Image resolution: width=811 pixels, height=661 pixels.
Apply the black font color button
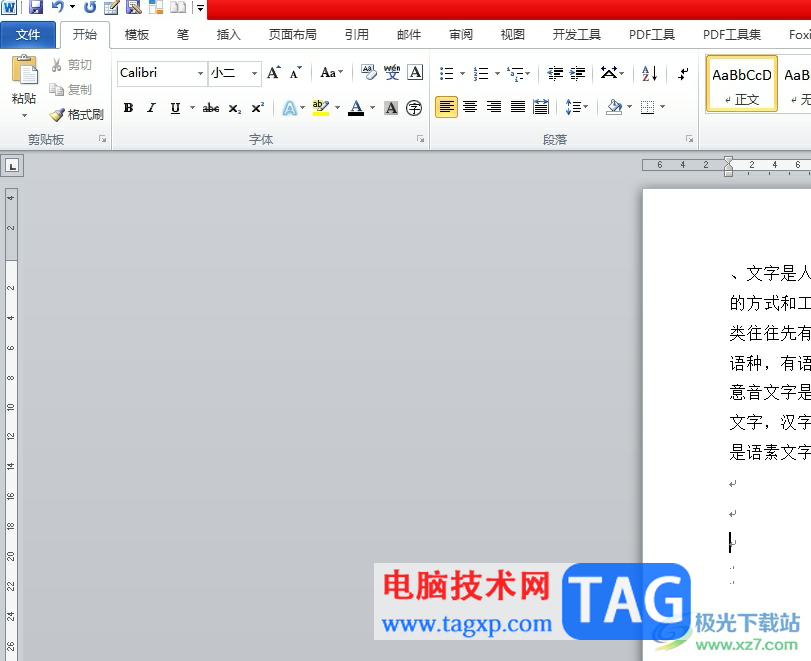point(356,108)
